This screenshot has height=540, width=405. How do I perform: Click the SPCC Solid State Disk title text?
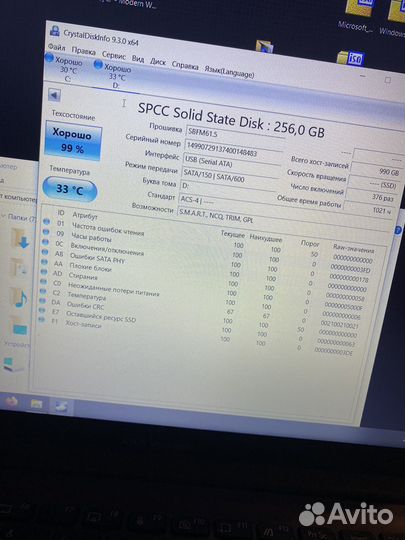coord(231,121)
